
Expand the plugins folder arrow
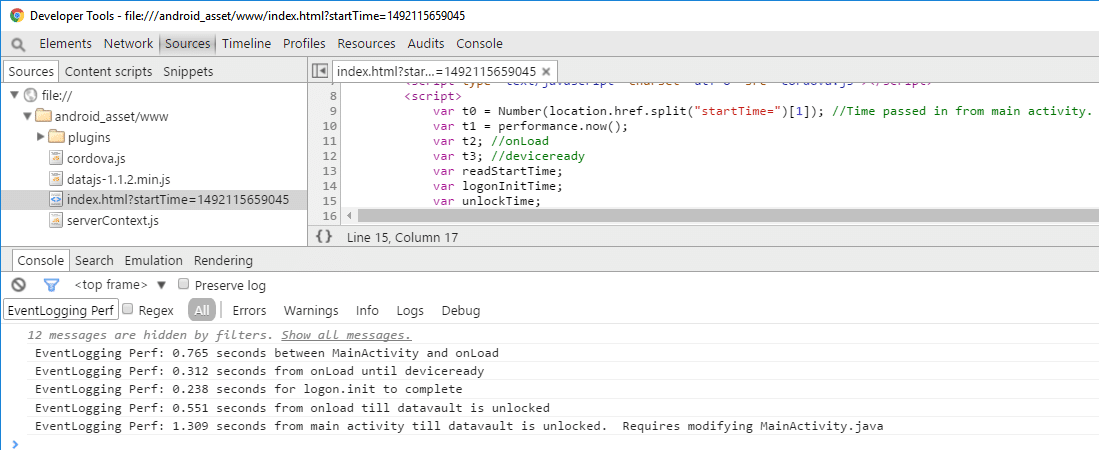41,137
